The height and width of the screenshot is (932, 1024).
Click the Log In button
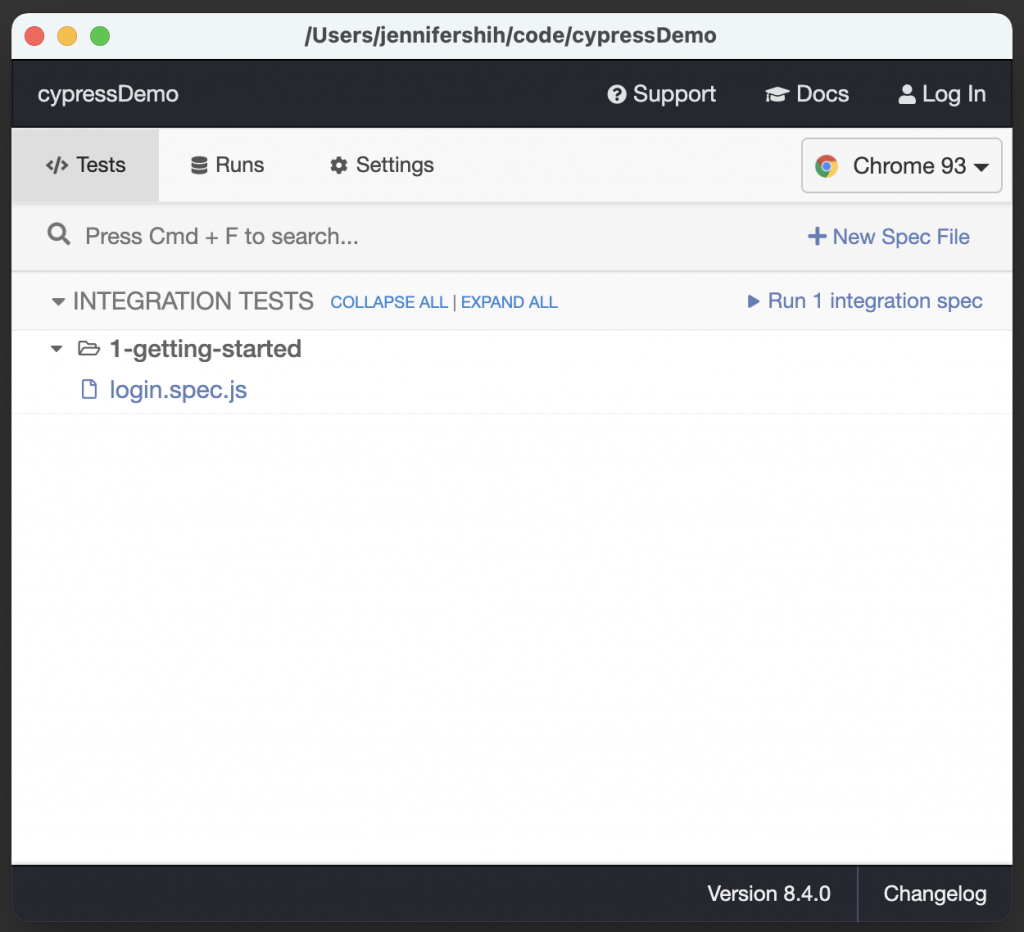coord(942,94)
